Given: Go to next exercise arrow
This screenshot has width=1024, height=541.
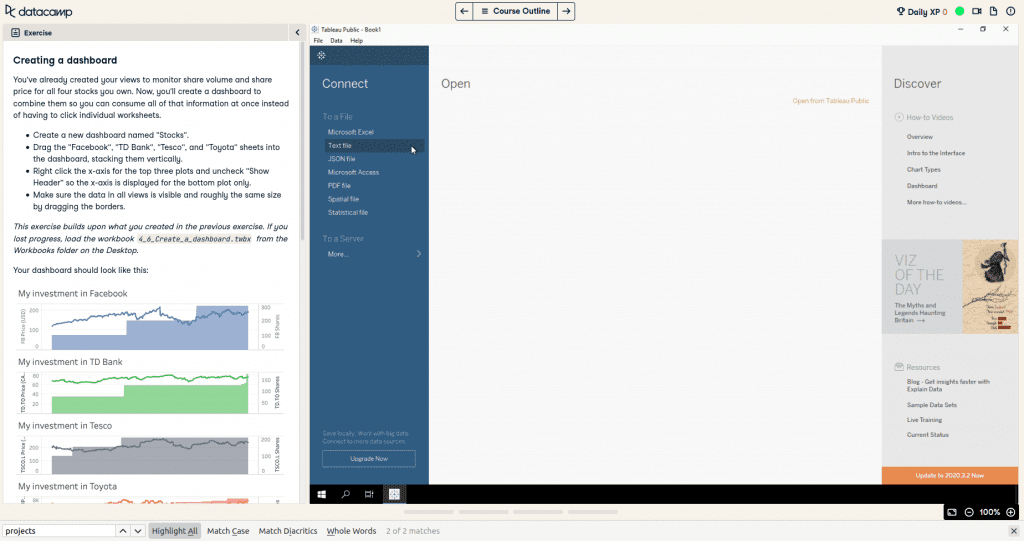Looking at the screenshot, I should pyautogui.click(x=566, y=11).
